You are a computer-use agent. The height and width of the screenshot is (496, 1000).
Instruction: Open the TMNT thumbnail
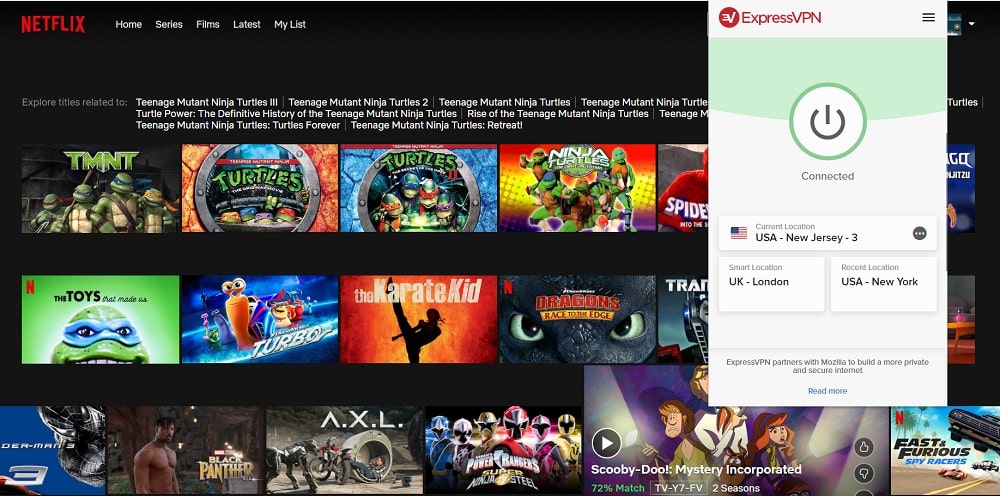[x=101, y=188]
